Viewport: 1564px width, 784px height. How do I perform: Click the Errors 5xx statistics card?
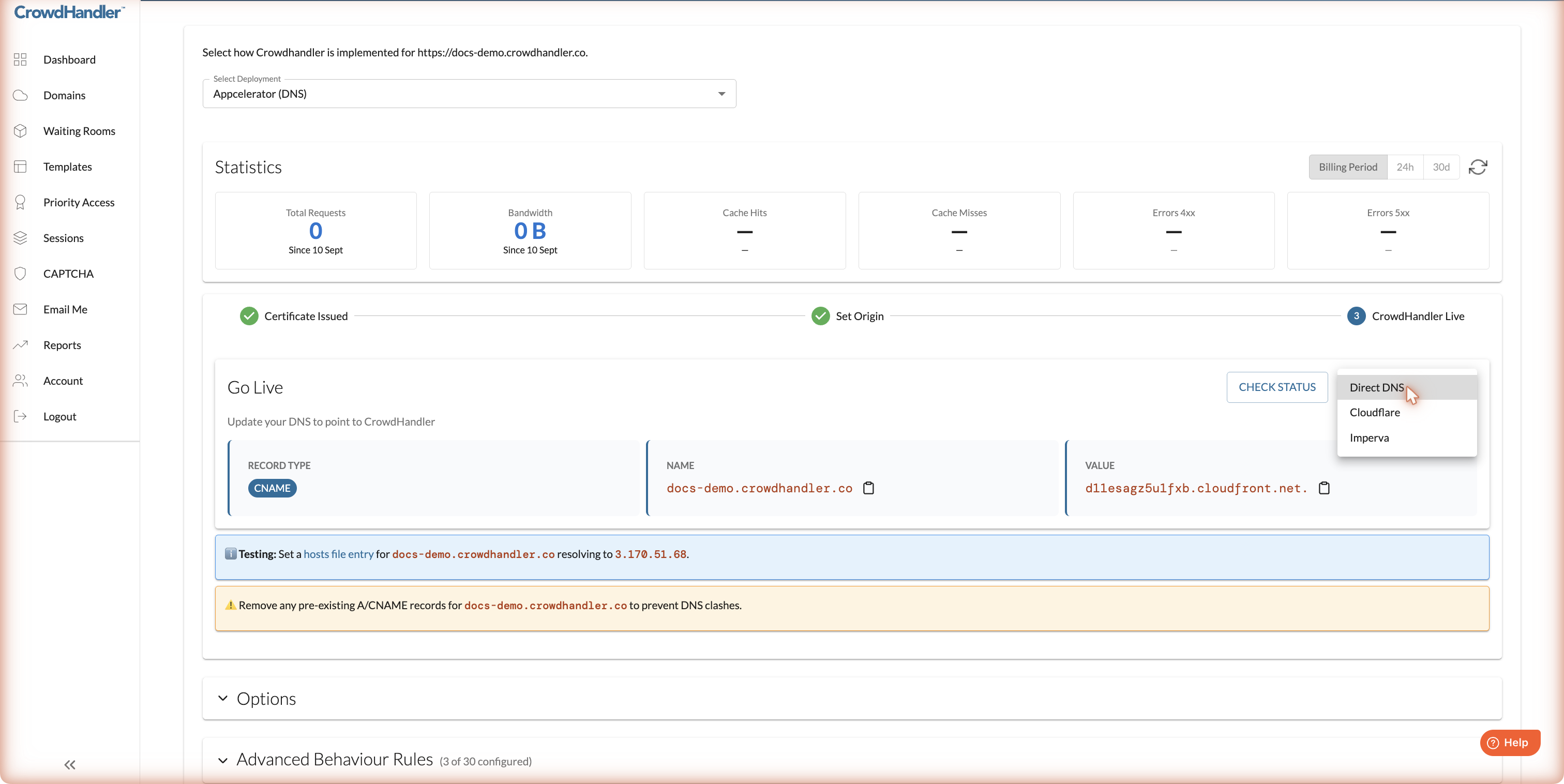pyautogui.click(x=1388, y=231)
